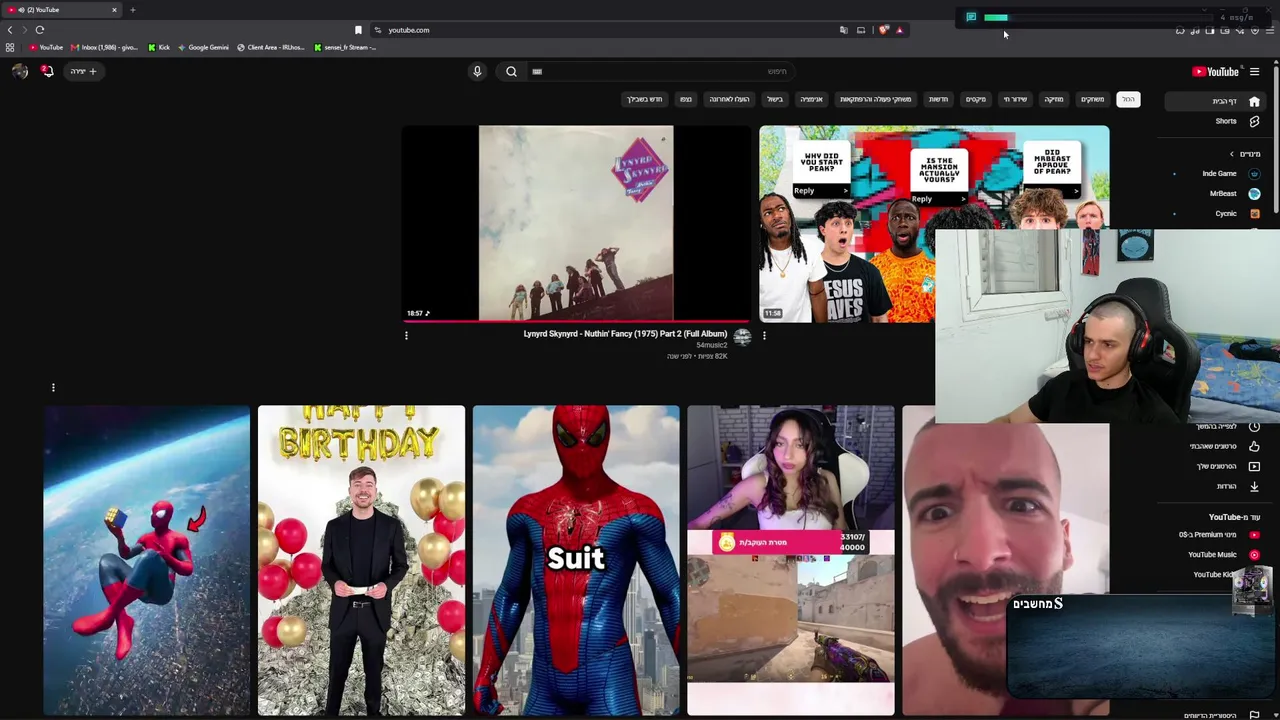Select the 'הועלו לאחרונה' filter chip
1280x720 pixels.
pyautogui.click(x=729, y=99)
